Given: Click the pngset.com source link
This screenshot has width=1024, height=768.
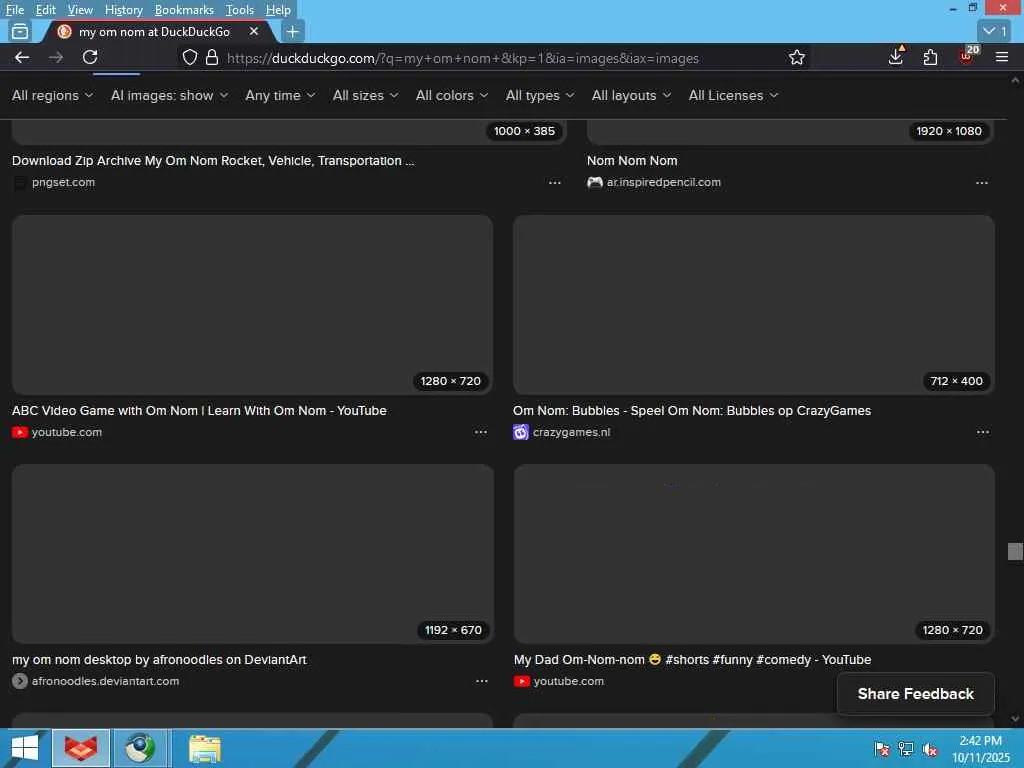Looking at the screenshot, I should (63, 182).
